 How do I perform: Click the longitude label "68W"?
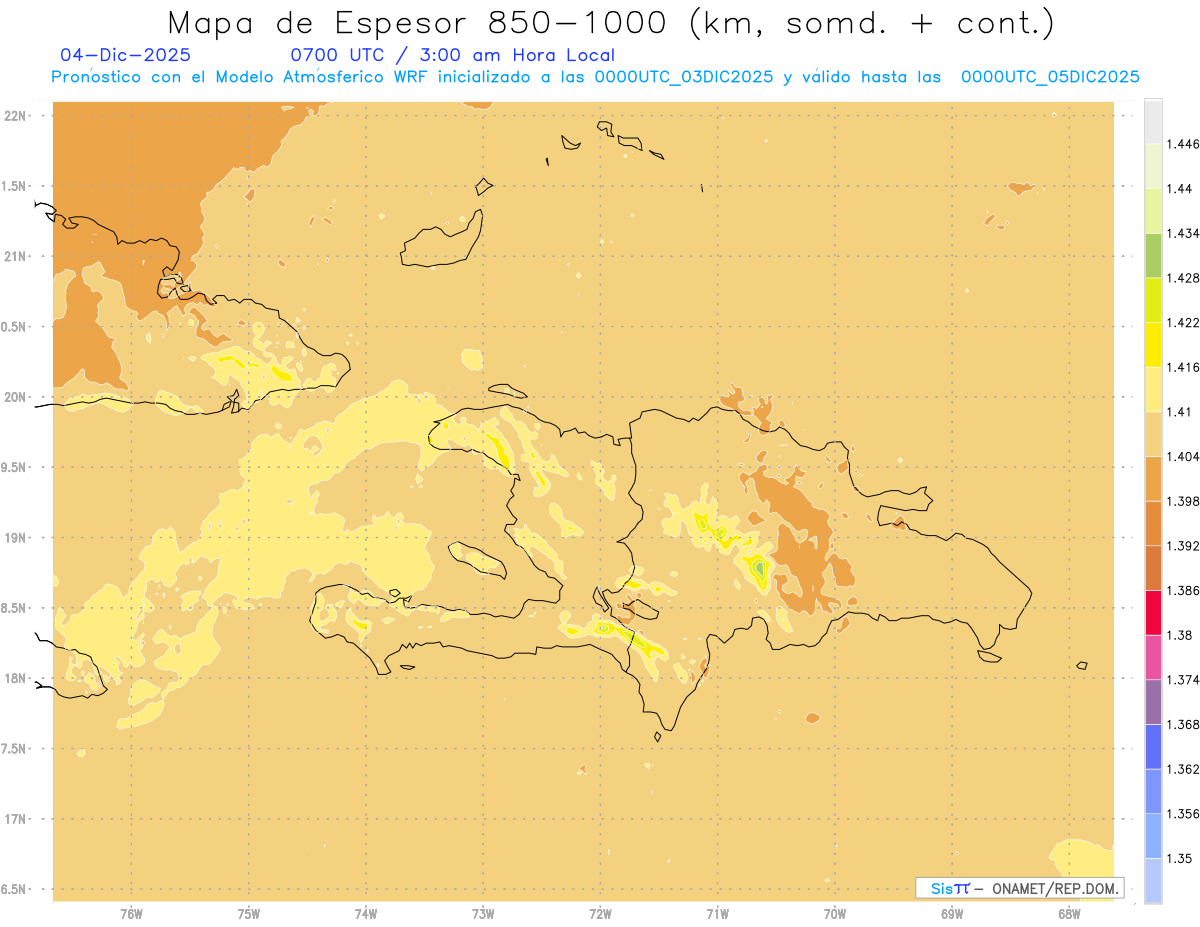[1069, 913]
